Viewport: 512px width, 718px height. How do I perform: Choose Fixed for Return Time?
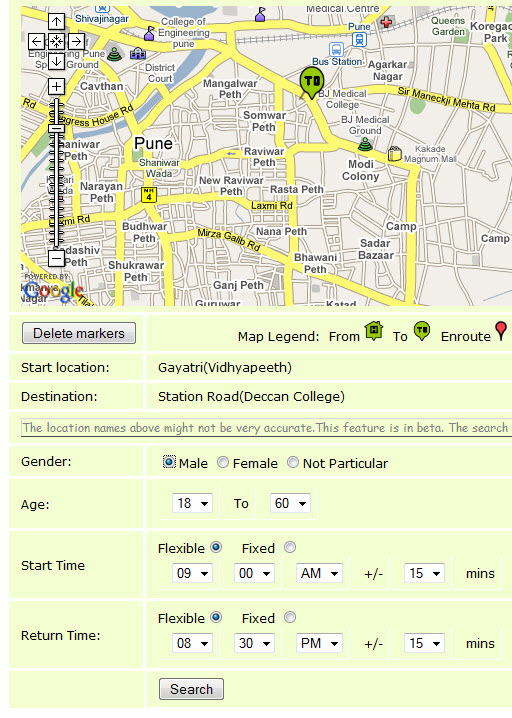[290, 617]
